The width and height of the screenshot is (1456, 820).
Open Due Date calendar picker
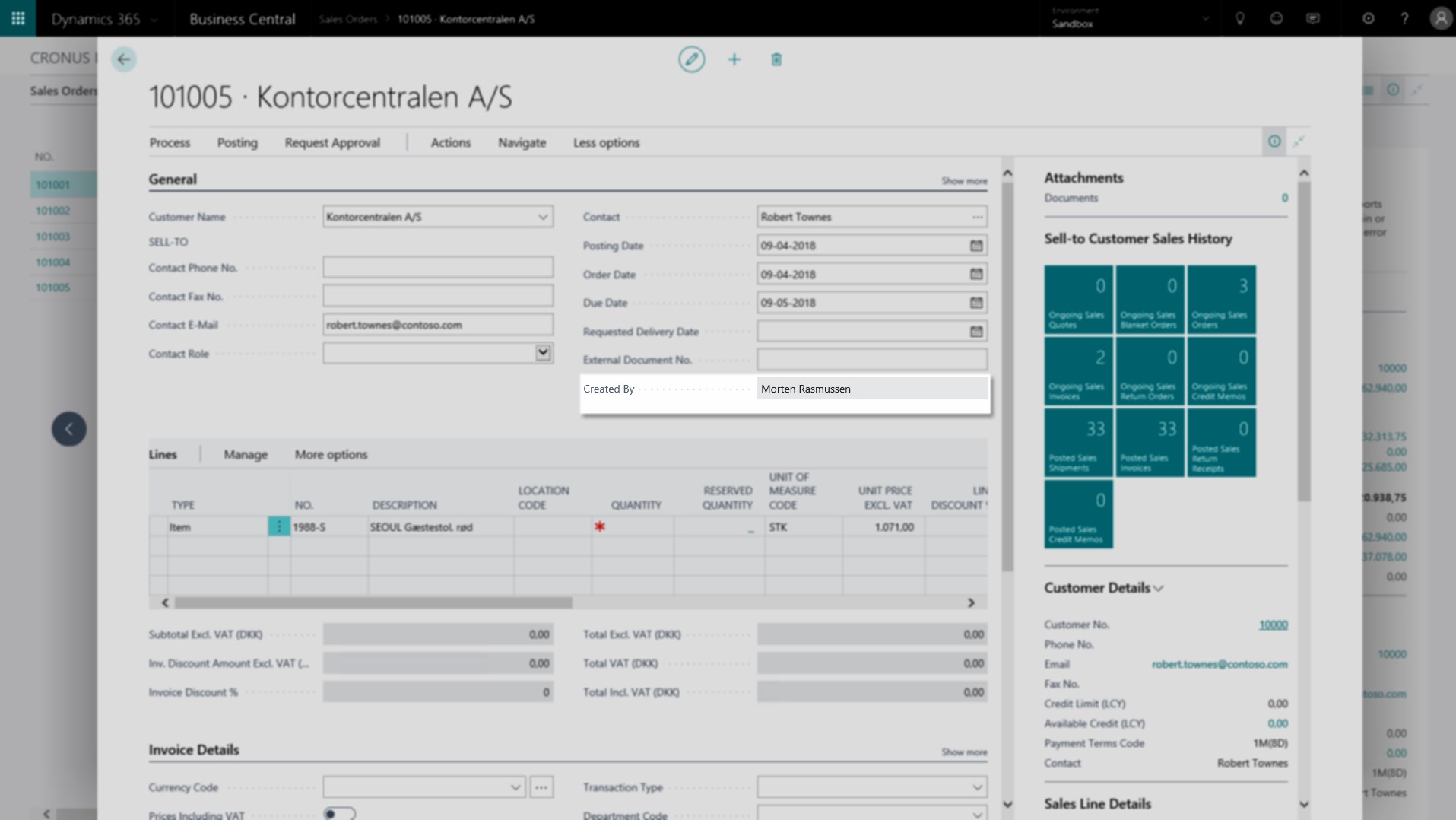tap(976, 303)
